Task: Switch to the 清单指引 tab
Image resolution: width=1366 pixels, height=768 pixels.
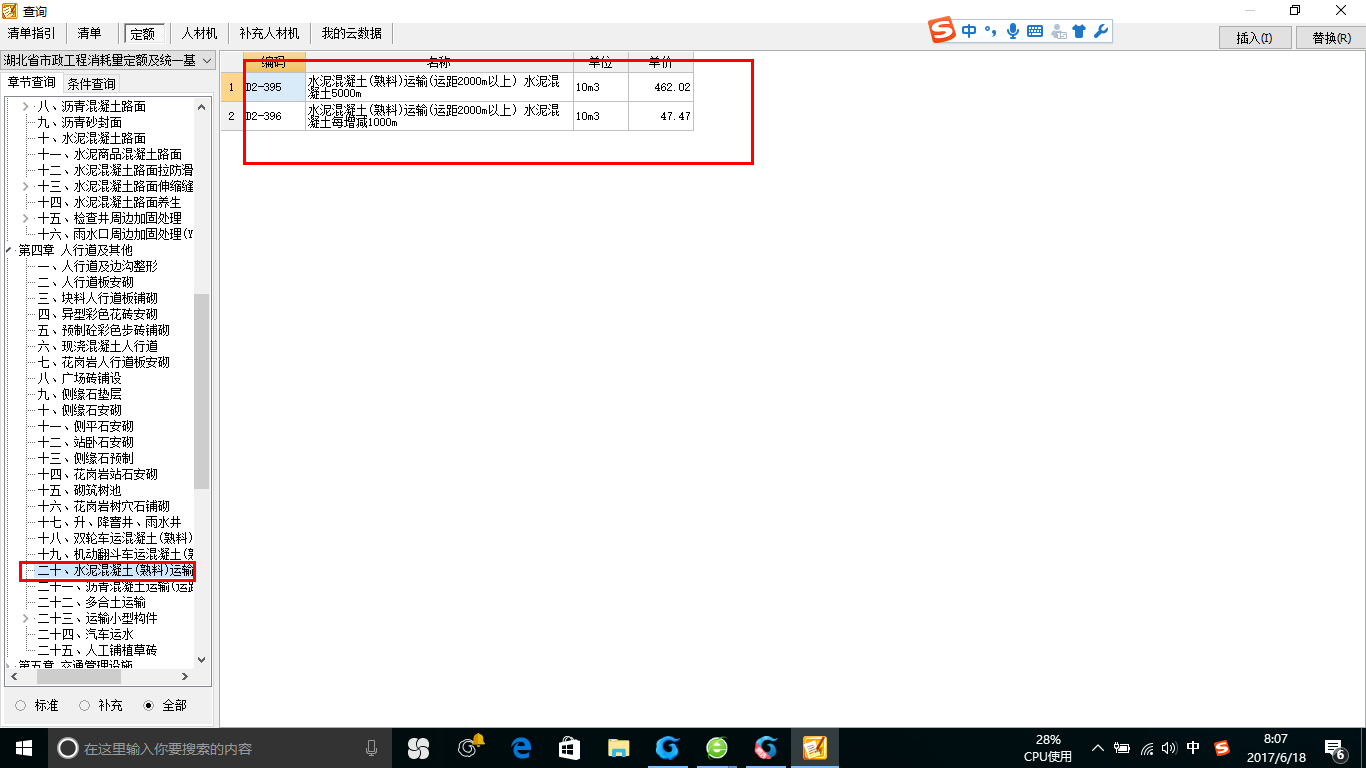Action: click(32, 33)
